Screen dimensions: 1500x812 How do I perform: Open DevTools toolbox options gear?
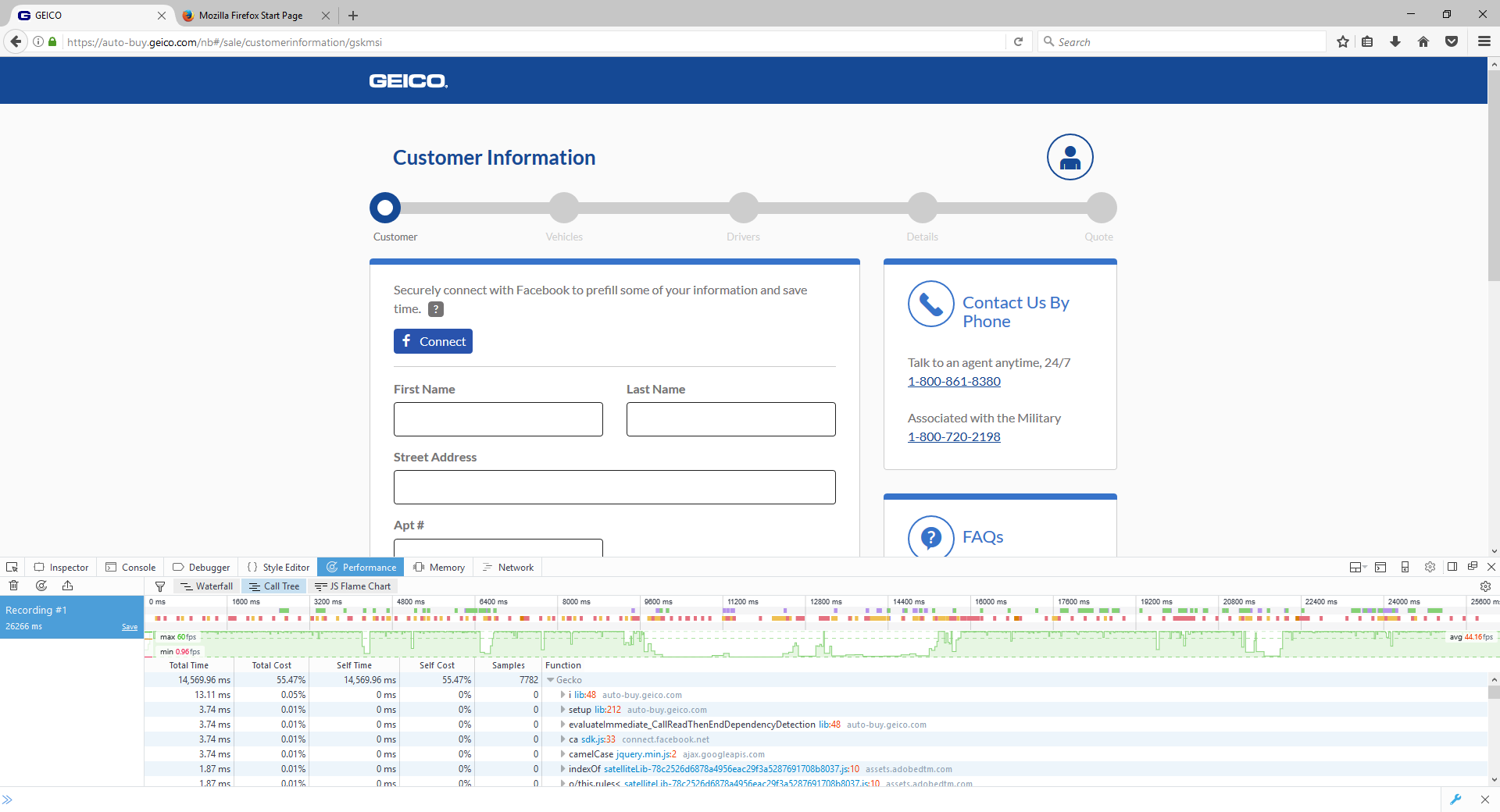(1430, 567)
